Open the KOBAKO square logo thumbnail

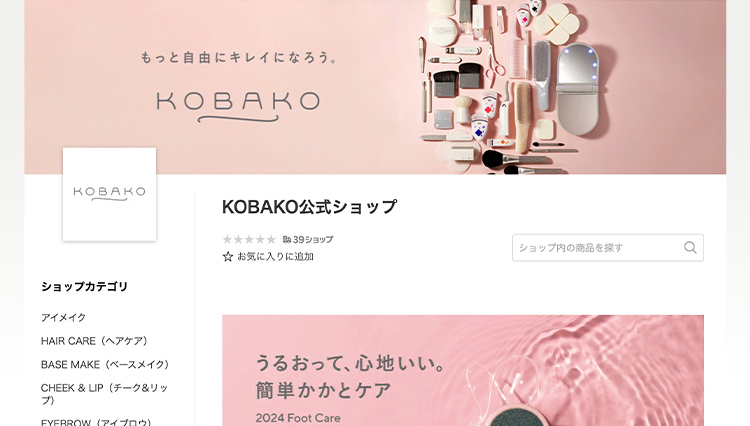click(110, 194)
